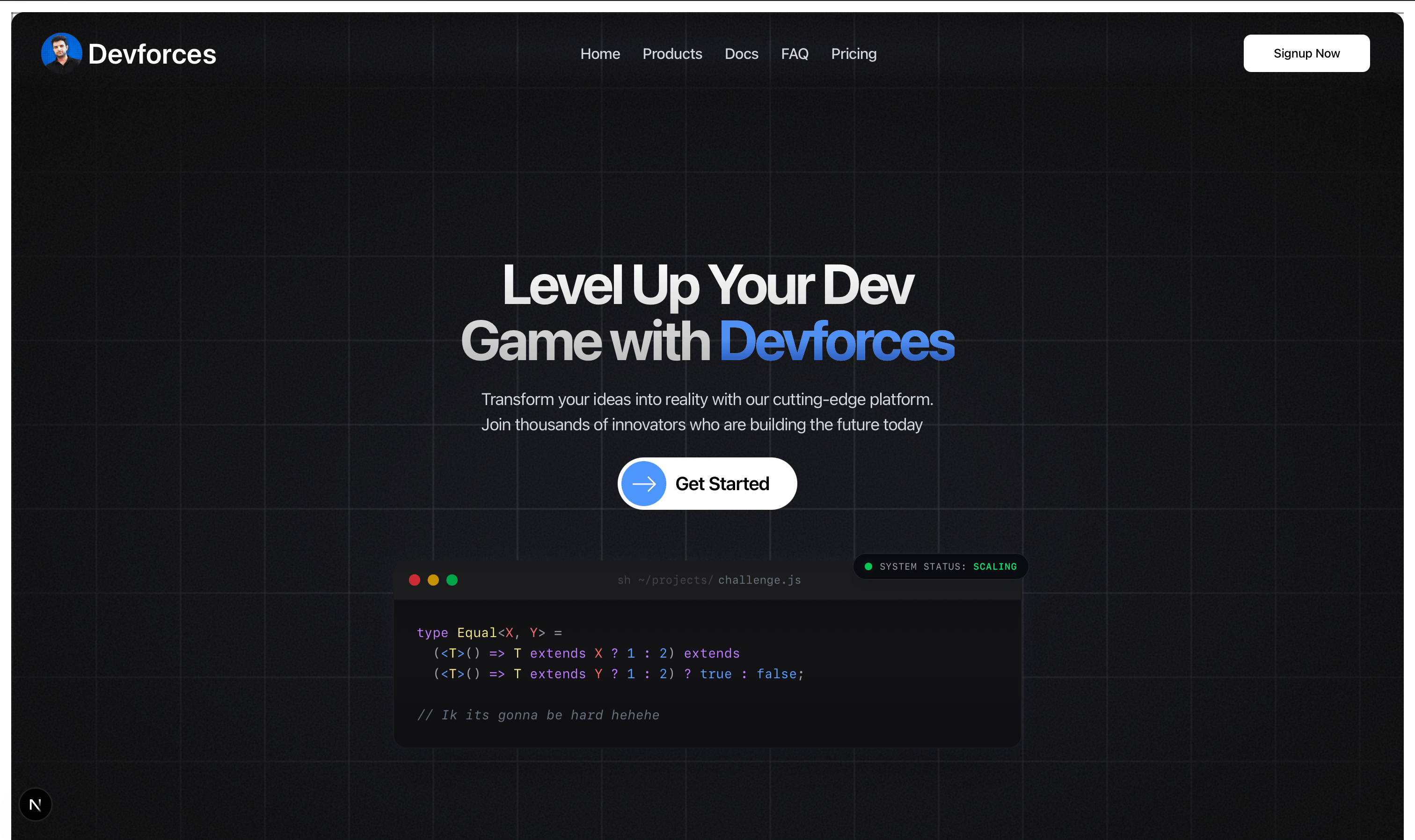Click the Devforces logo avatar
The width and height of the screenshot is (1415, 840).
coord(61,53)
